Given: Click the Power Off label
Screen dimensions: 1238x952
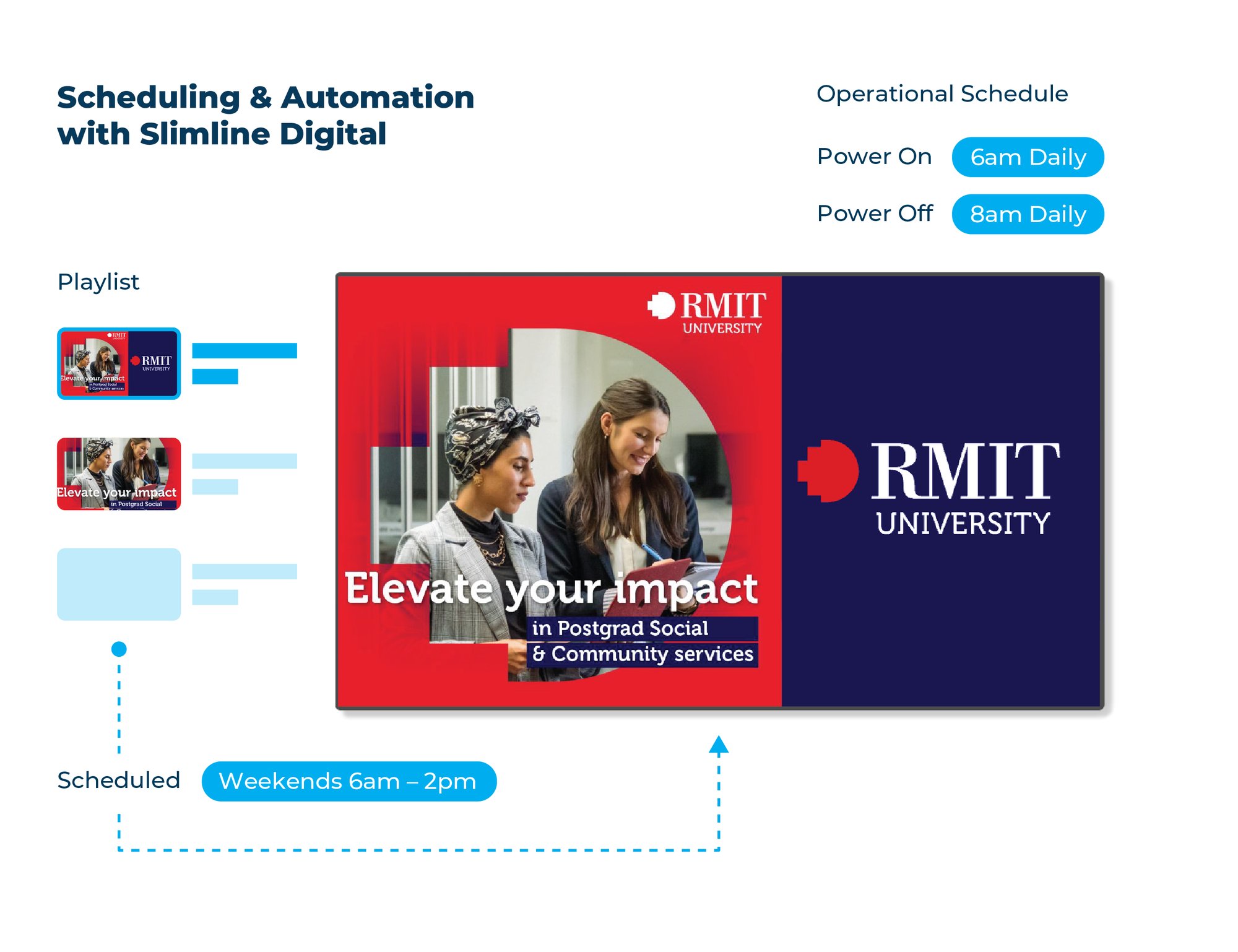Looking at the screenshot, I should (x=874, y=214).
